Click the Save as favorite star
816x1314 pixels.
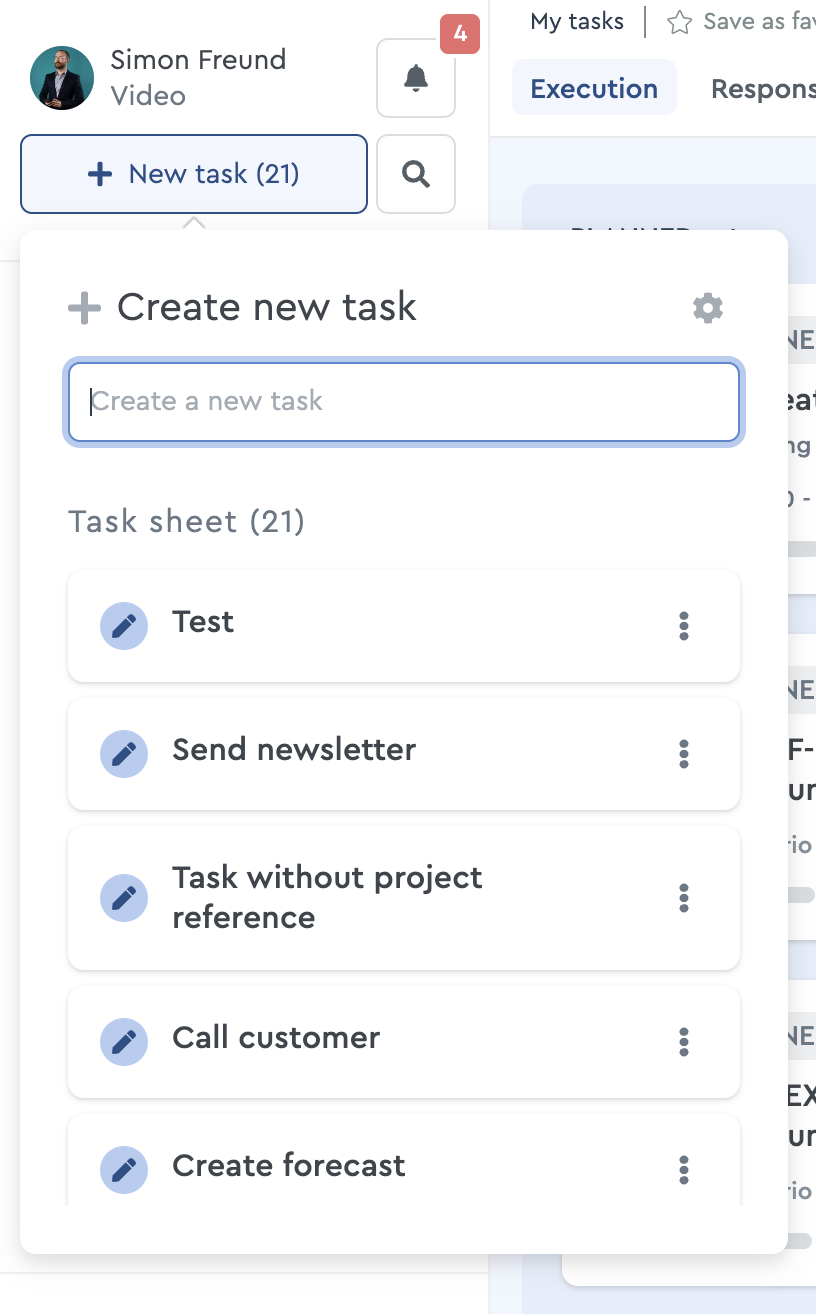pos(680,22)
